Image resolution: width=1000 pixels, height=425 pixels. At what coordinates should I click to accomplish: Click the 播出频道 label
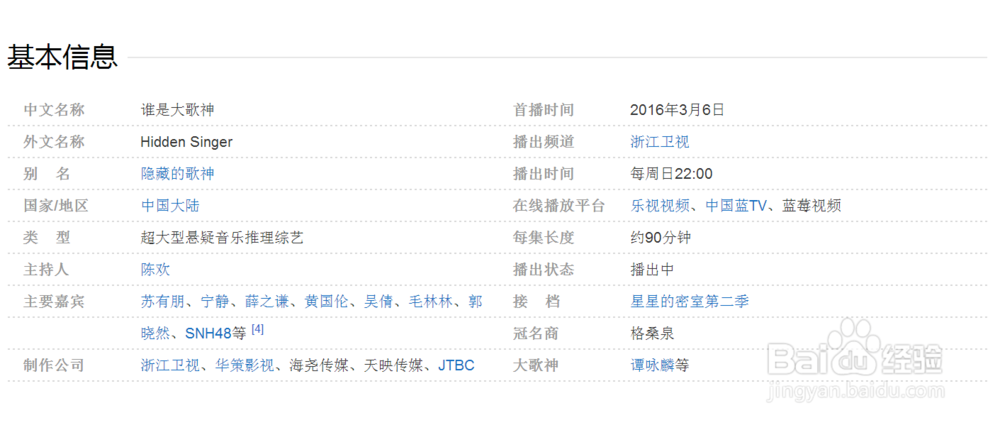pos(544,142)
